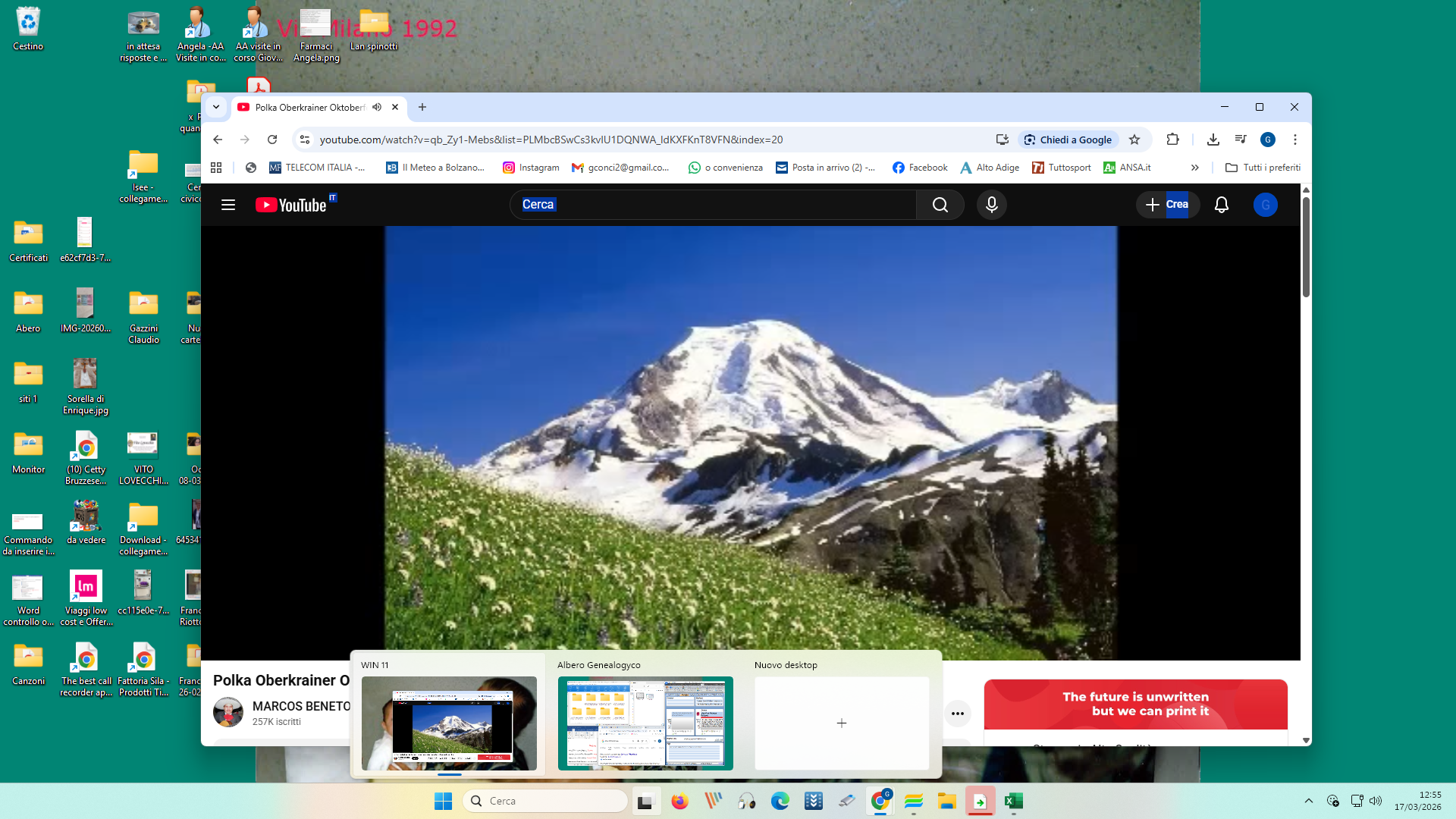The width and height of the screenshot is (1456, 819).
Task: Open a new Chrome tab
Action: click(422, 107)
